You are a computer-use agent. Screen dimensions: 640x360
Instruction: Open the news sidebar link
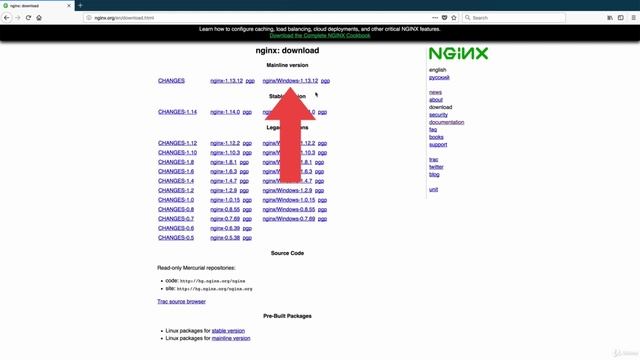click(435, 93)
